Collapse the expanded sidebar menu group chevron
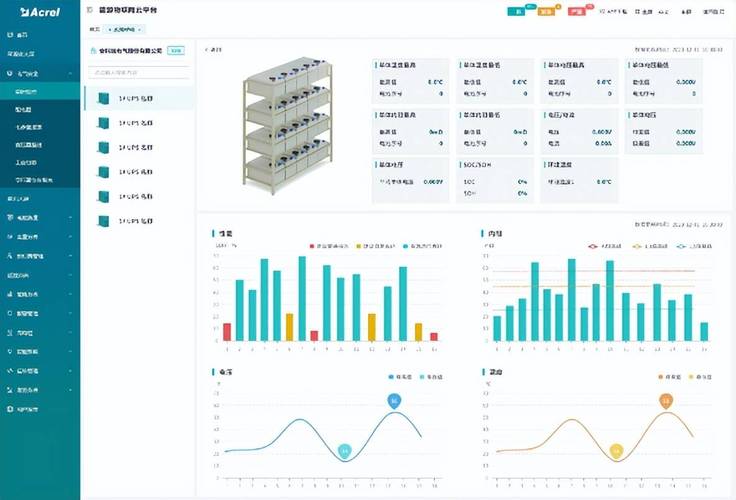This screenshot has height=500, width=736. tap(70, 74)
